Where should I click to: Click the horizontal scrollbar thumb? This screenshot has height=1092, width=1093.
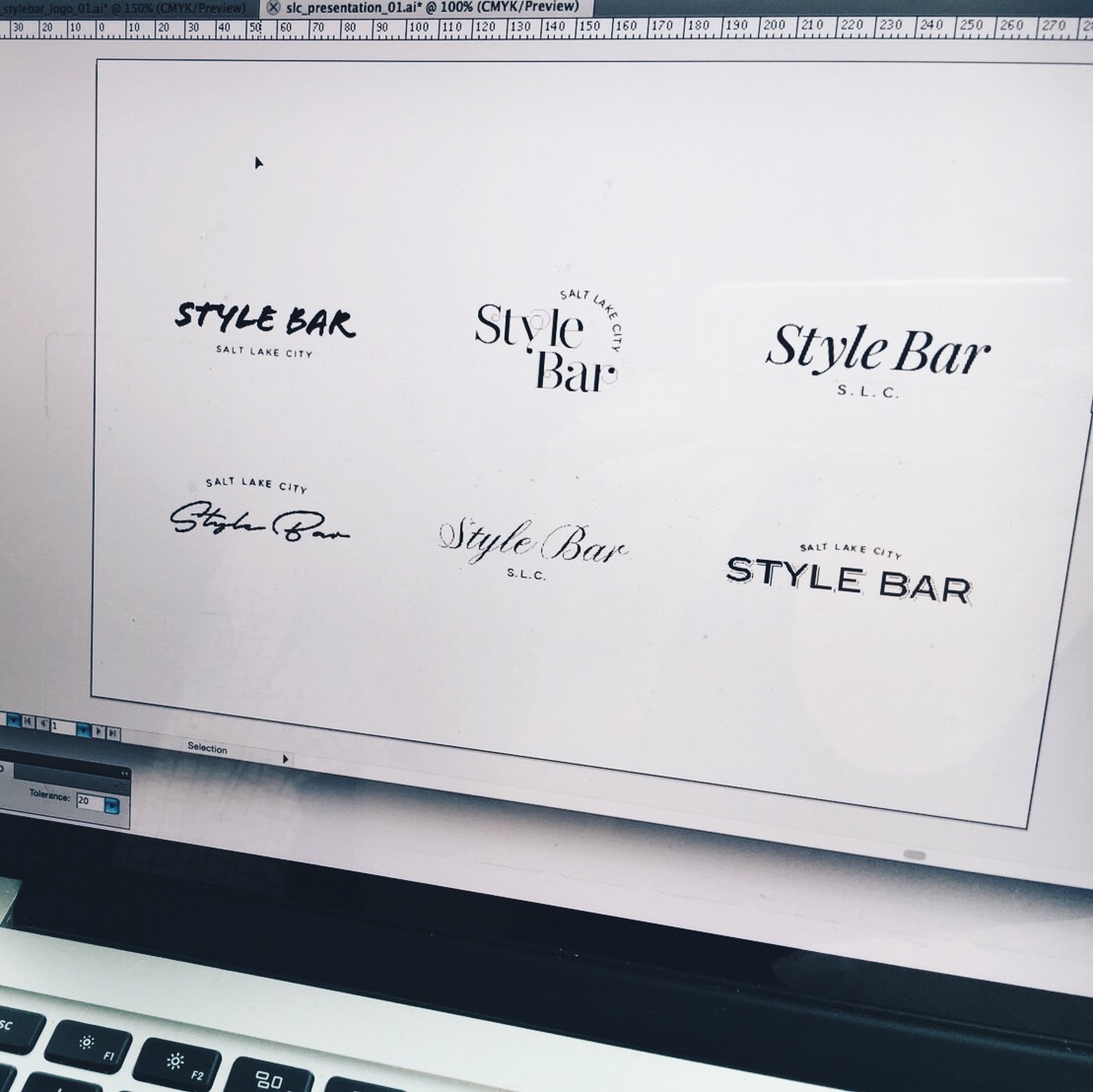pos(914,854)
